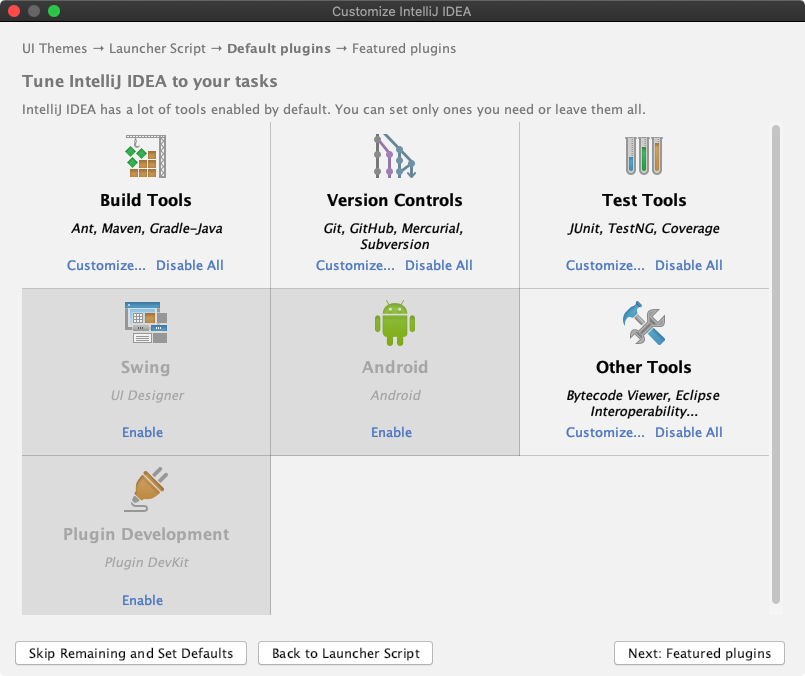This screenshot has height=676, width=805.
Task: Enable the Swing UI Designer plugin
Action: click(143, 432)
